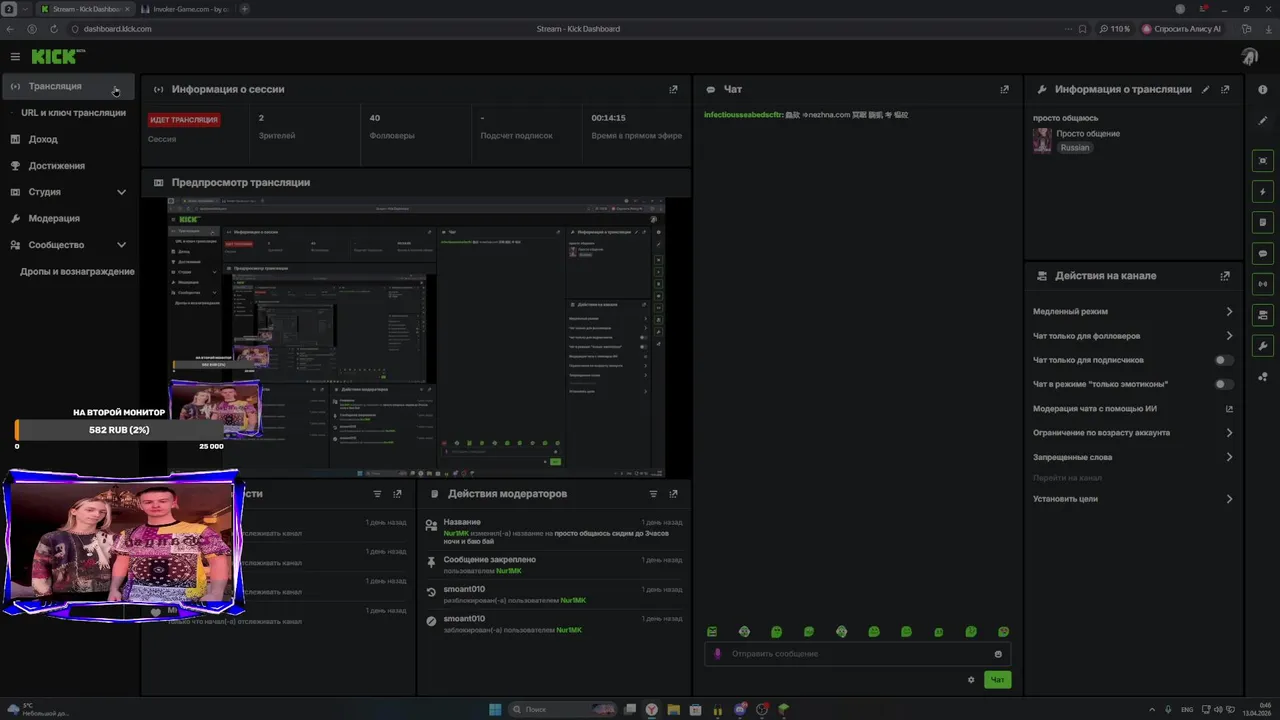The width and height of the screenshot is (1280, 720).
Task: Toggle the stream preview widget icon in right sidebar
Action: pos(1263,161)
